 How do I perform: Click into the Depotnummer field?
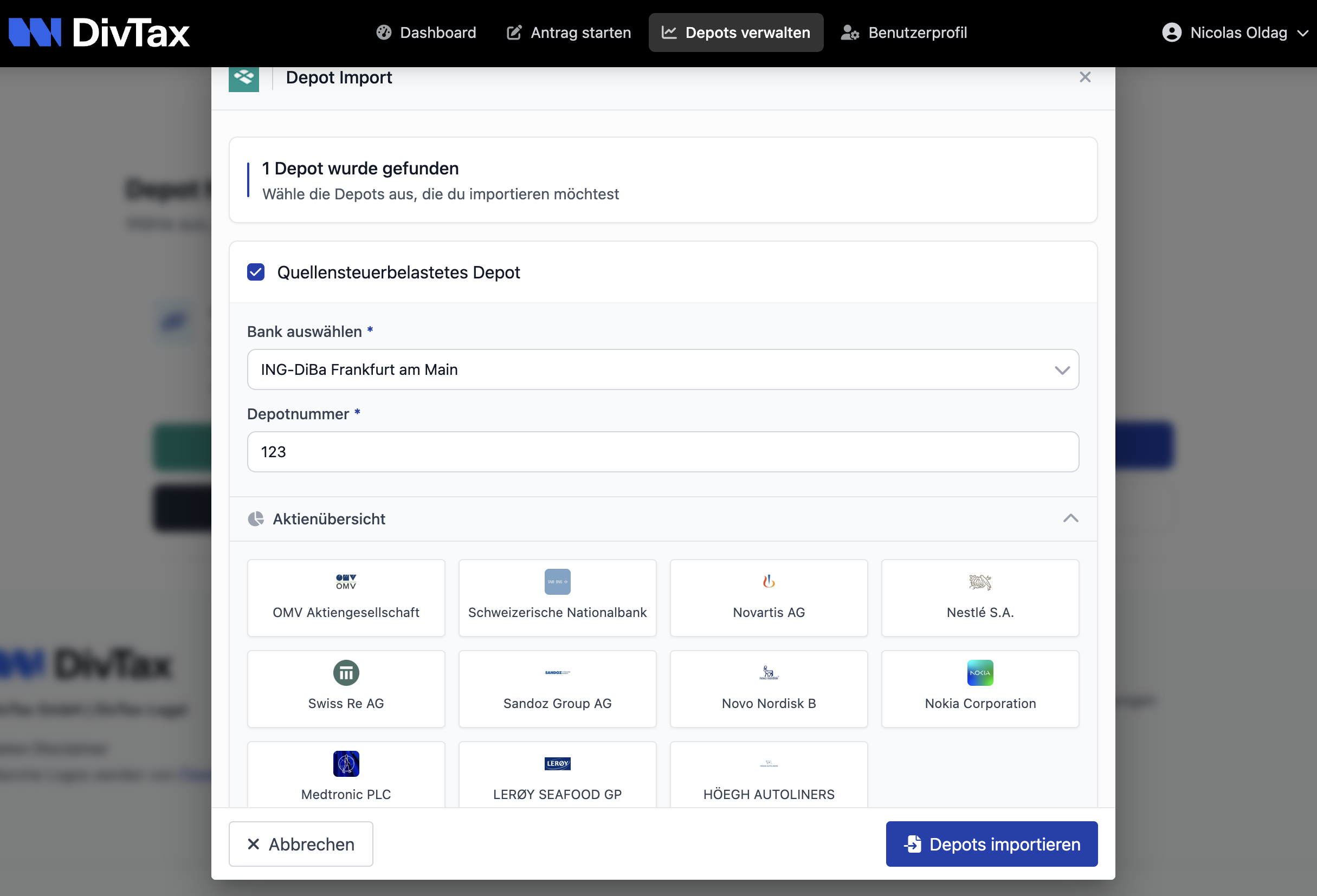[x=663, y=451]
